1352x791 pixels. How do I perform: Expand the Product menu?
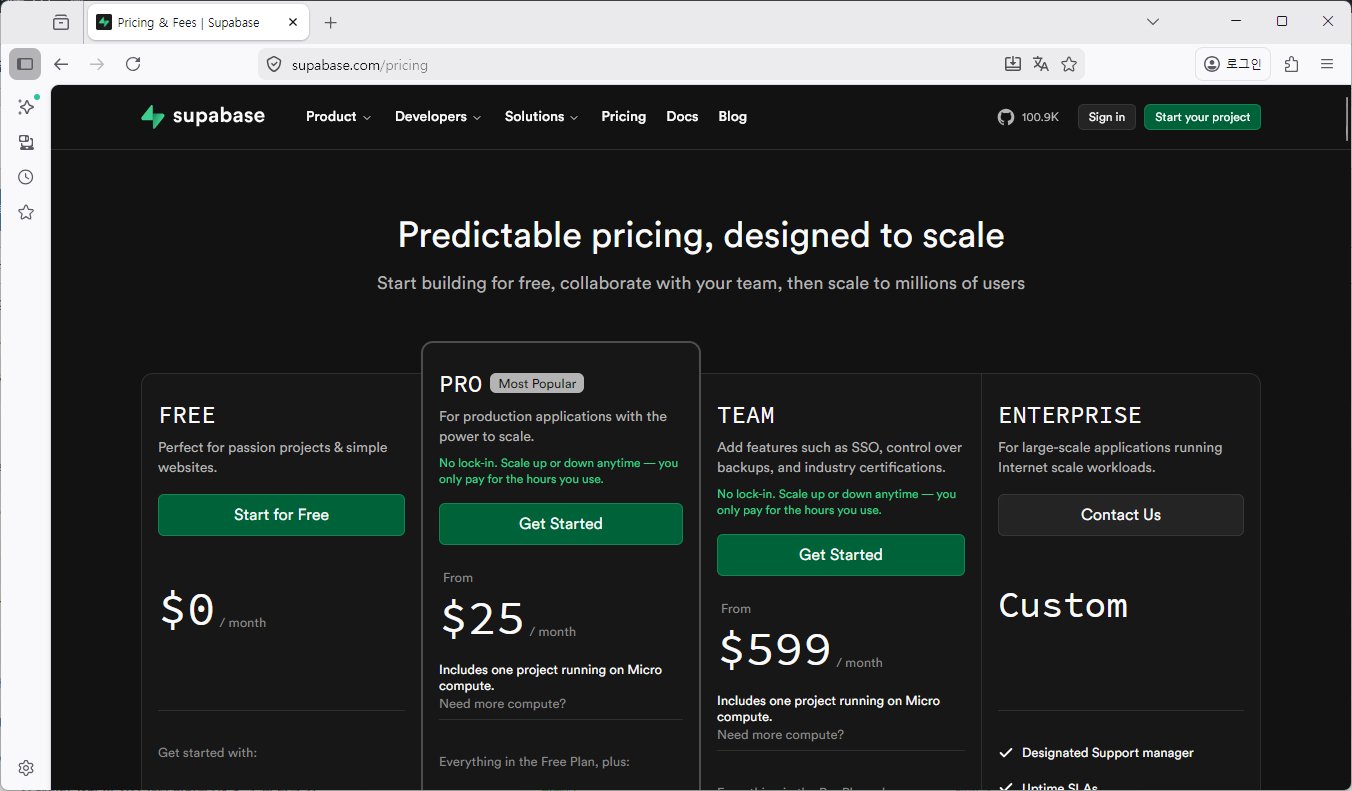pyautogui.click(x=338, y=116)
